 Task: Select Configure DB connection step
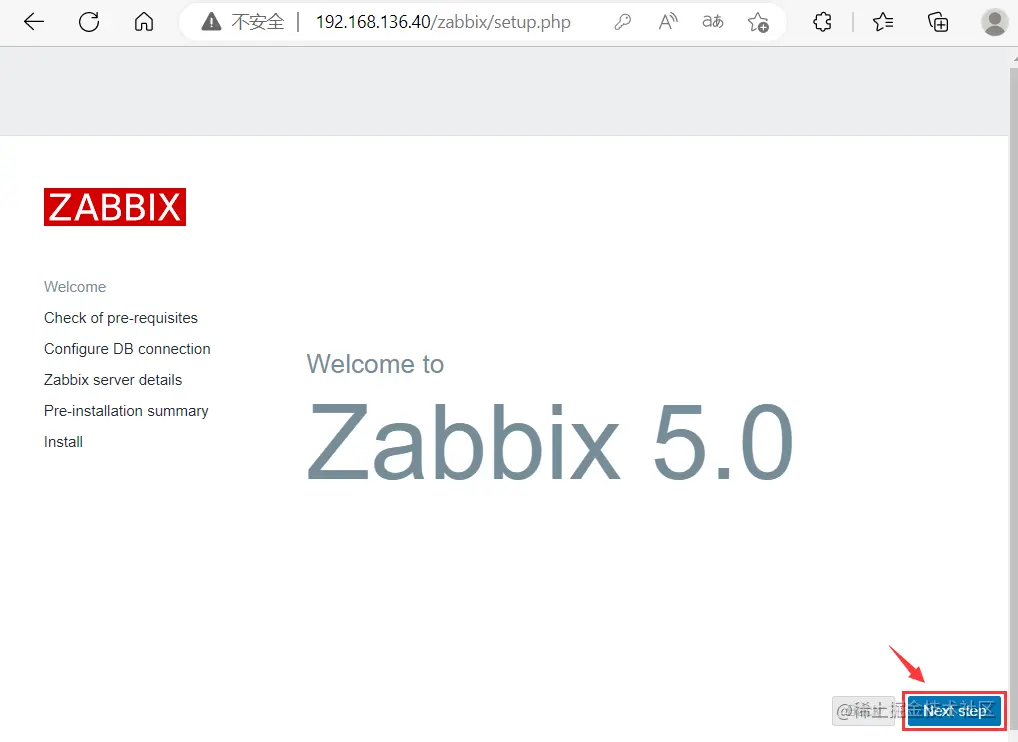pyautogui.click(x=127, y=349)
